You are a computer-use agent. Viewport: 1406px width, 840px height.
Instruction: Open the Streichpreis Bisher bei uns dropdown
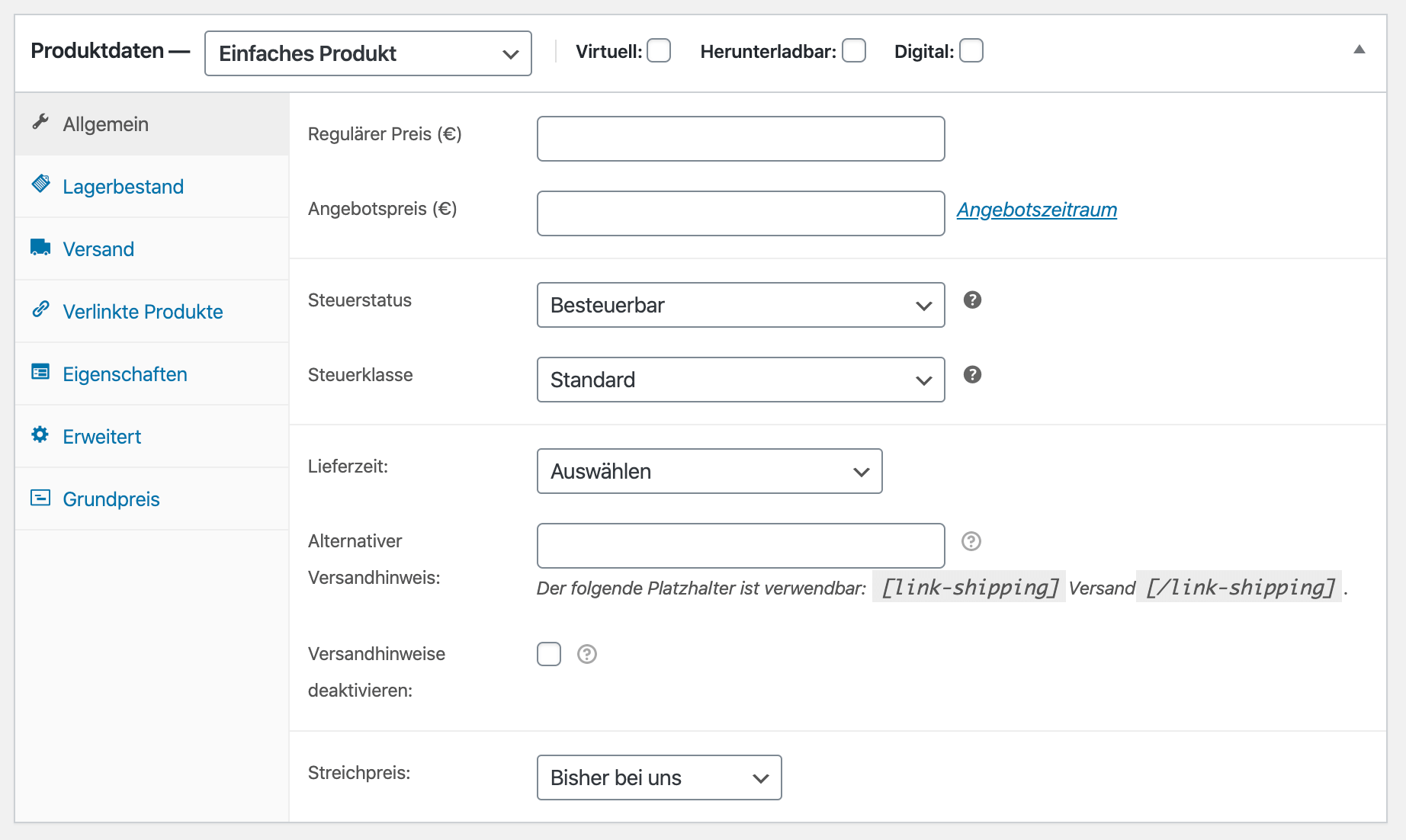point(660,777)
